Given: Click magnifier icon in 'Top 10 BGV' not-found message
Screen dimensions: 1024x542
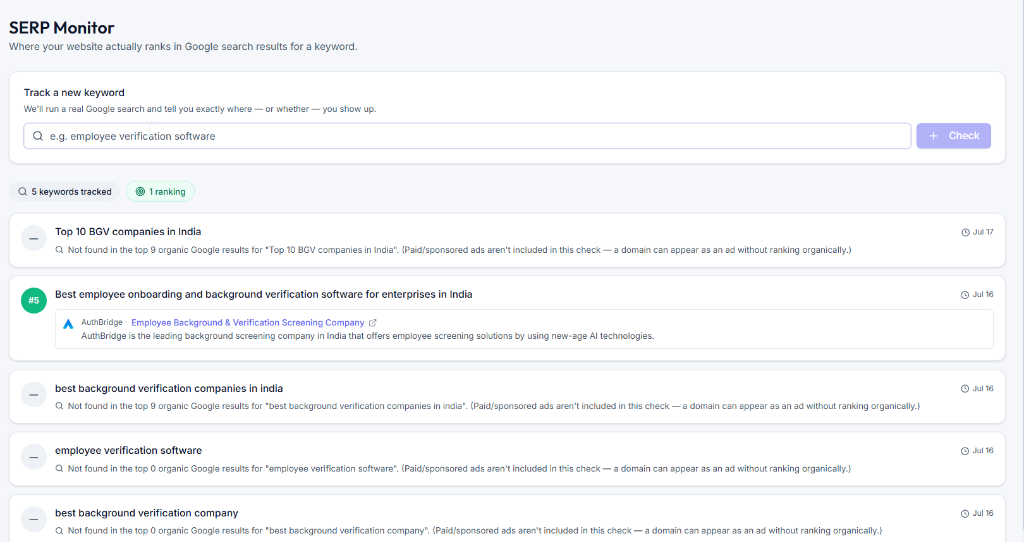Looking at the screenshot, I should pyautogui.click(x=59, y=249).
